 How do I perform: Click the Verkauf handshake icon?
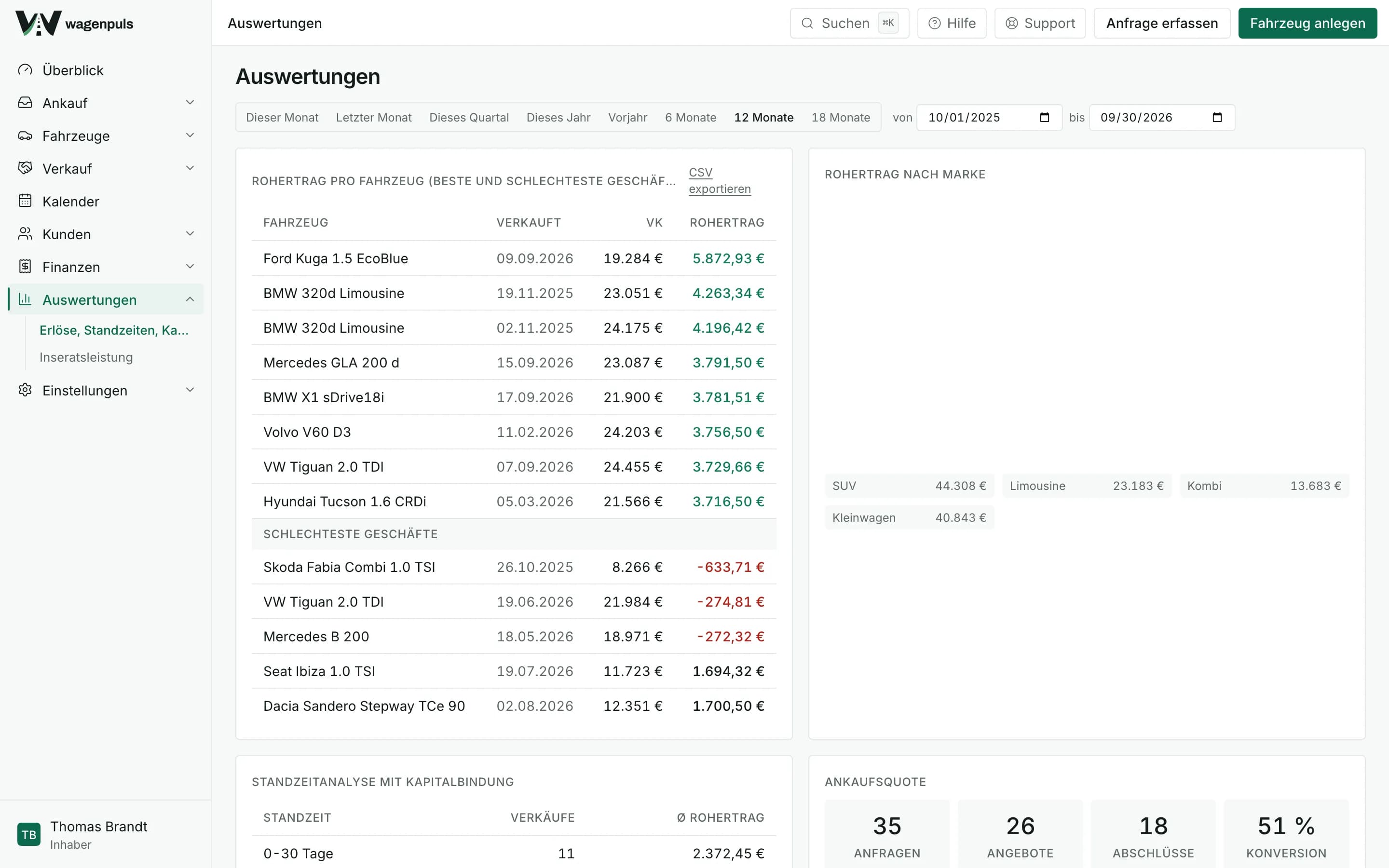tap(25, 168)
